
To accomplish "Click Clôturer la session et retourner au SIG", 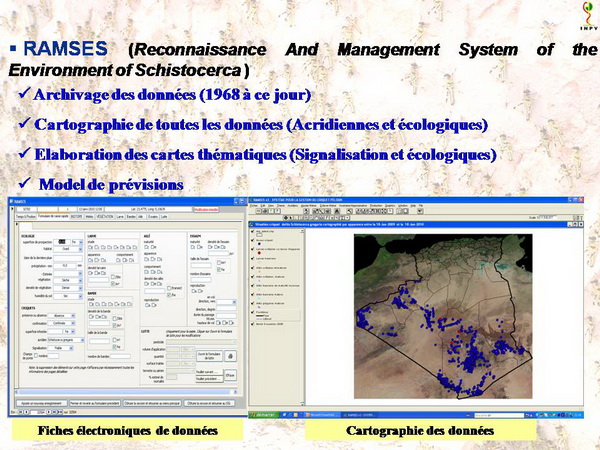I will (209, 403).
